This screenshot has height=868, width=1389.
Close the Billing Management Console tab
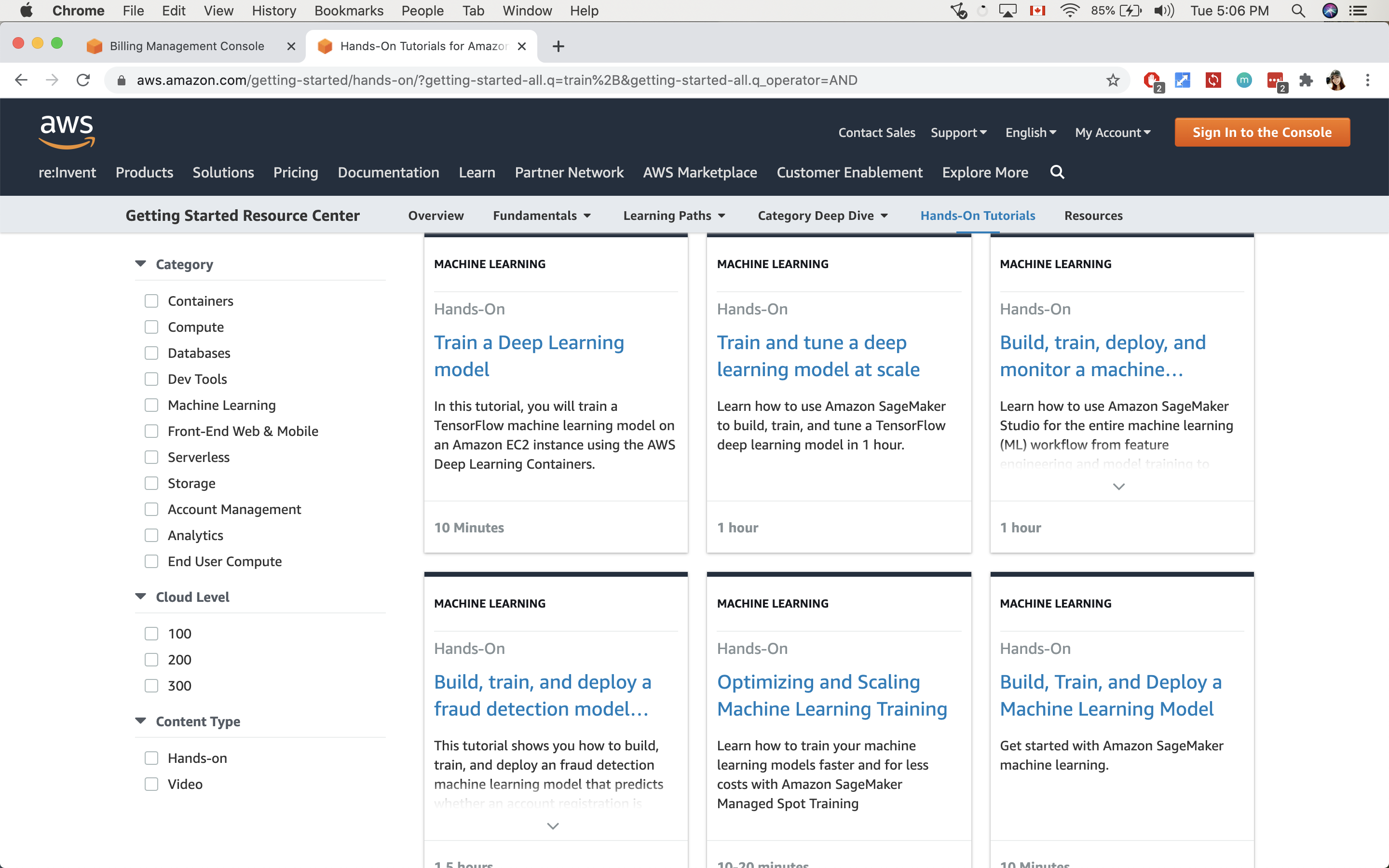pyautogui.click(x=291, y=46)
